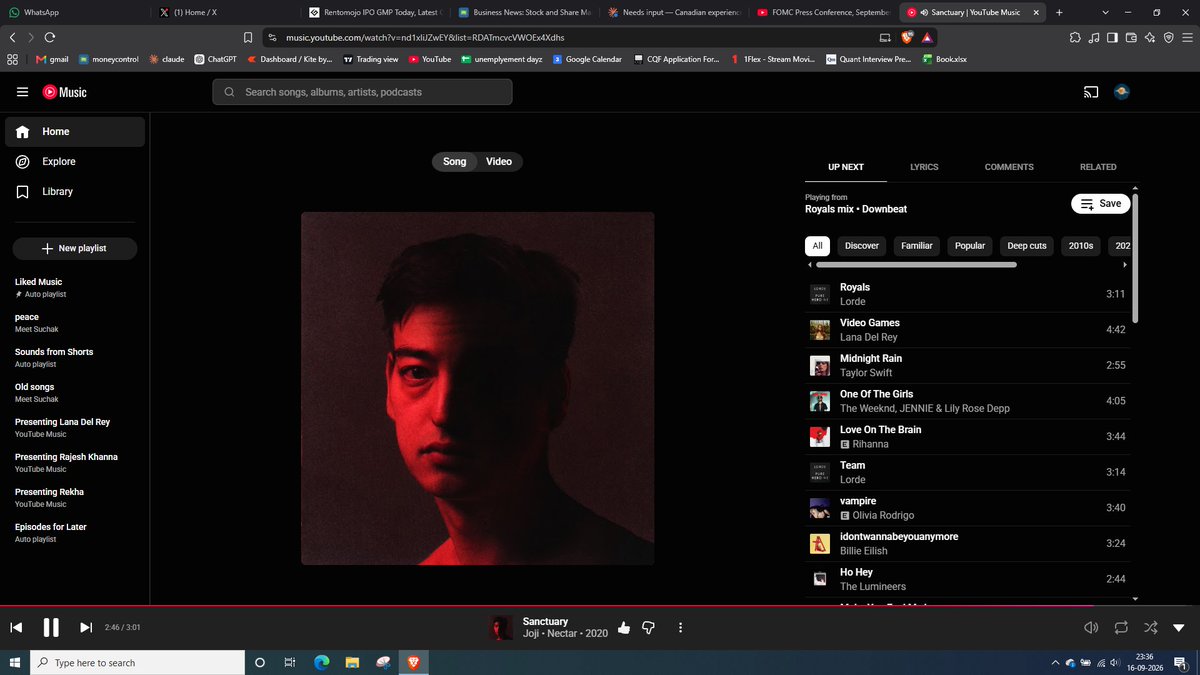1200x675 pixels.
Task: Click Love On The Brain thumbnail
Action: (x=820, y=437)
